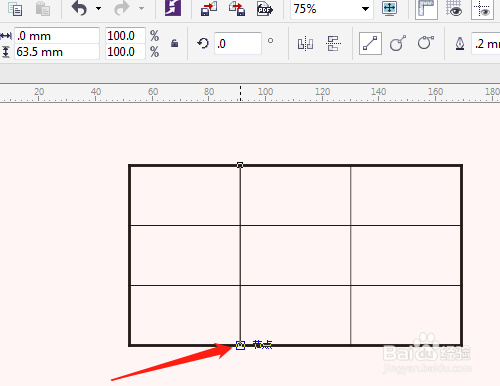
Task: Click the 100 mark on the ruler
Action: [x=265, y=91]
